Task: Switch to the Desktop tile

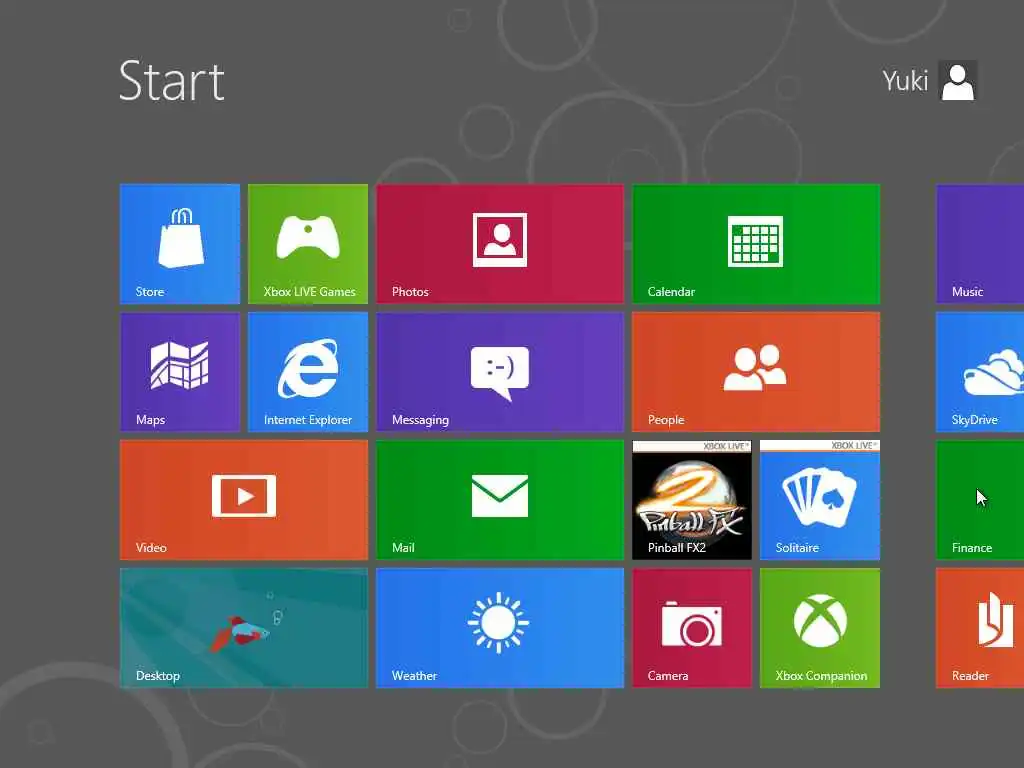Action: (244, 628)
